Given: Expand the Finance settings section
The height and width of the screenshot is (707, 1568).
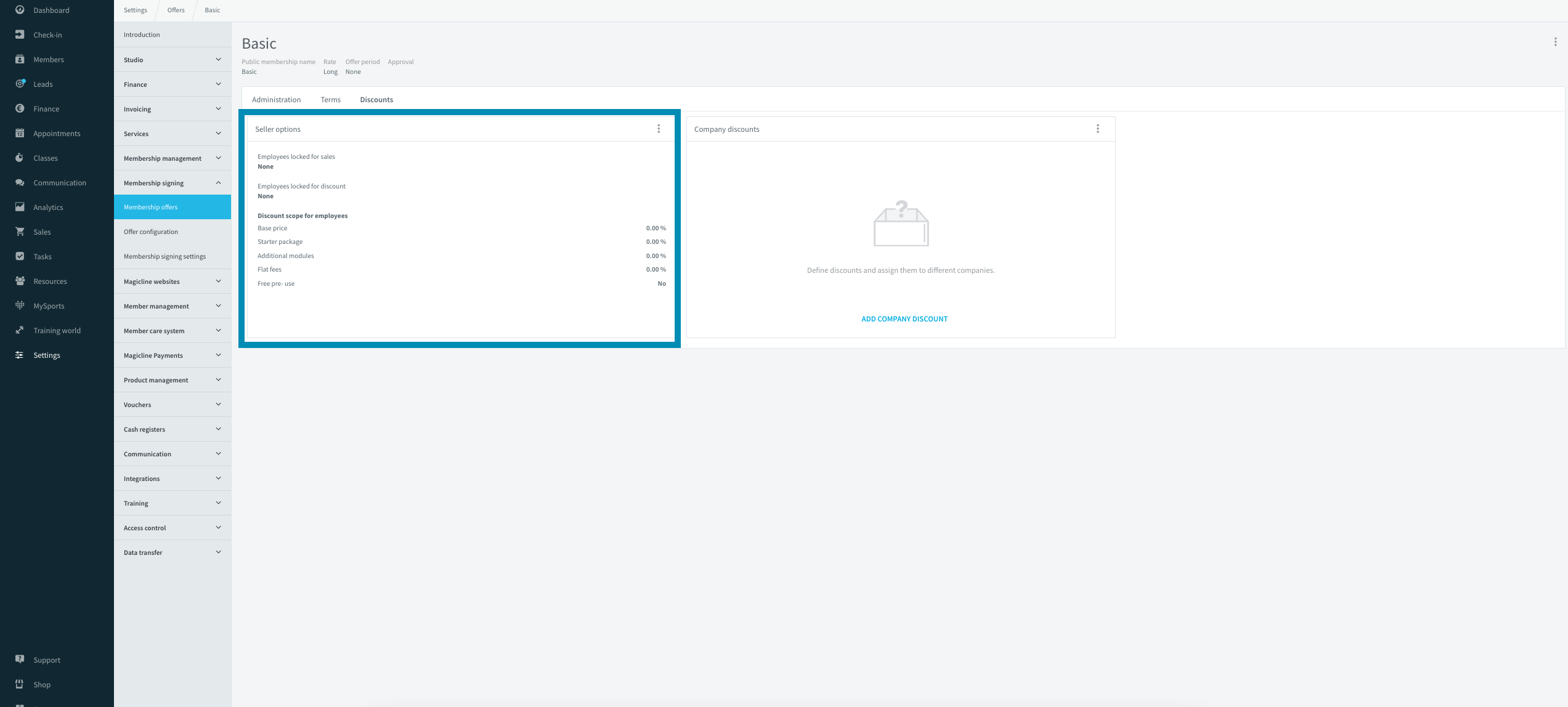Looking at the screenshot, I should [173, 84].
